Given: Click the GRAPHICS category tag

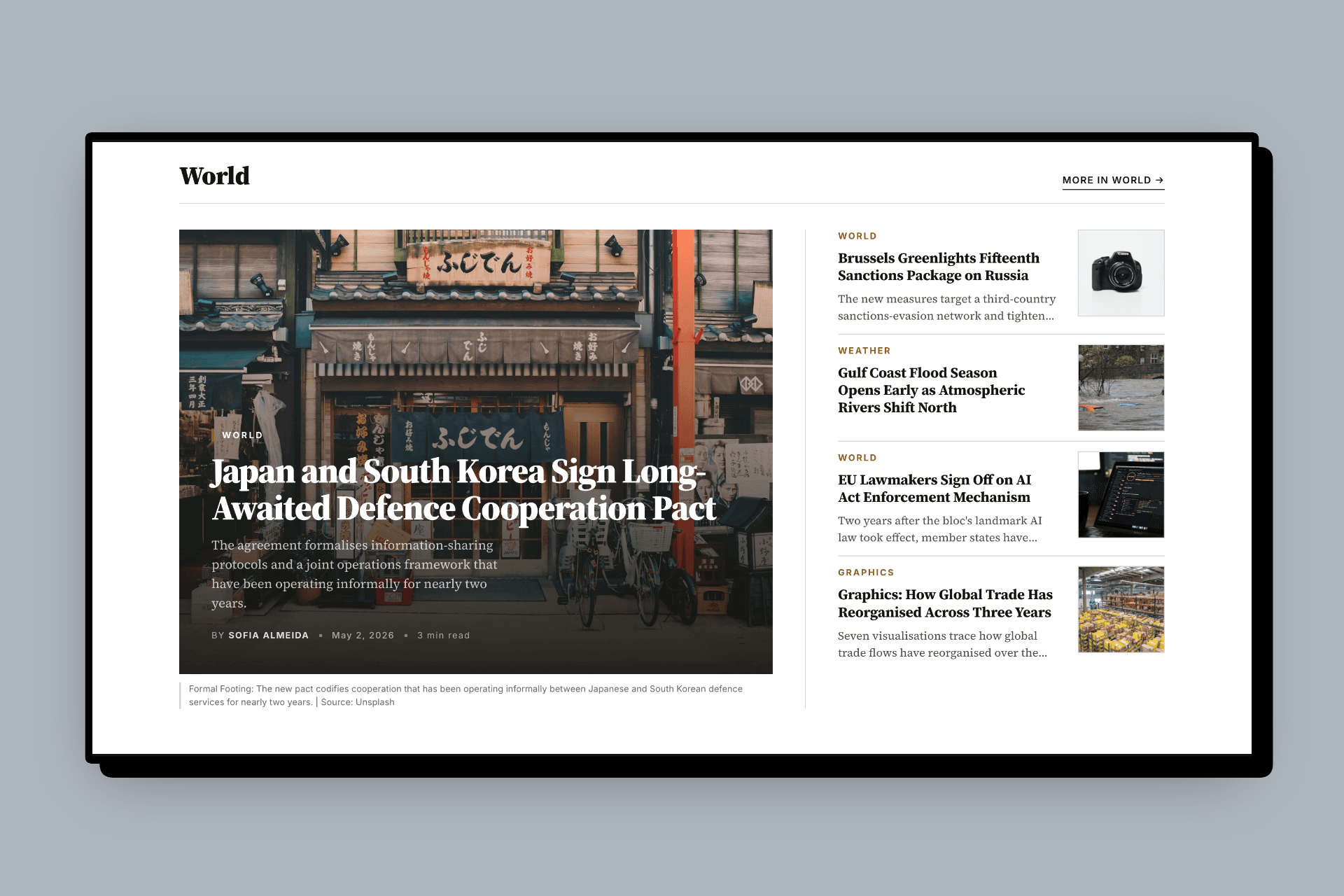Looking at the screenshot, I should (x=866, y=573).
